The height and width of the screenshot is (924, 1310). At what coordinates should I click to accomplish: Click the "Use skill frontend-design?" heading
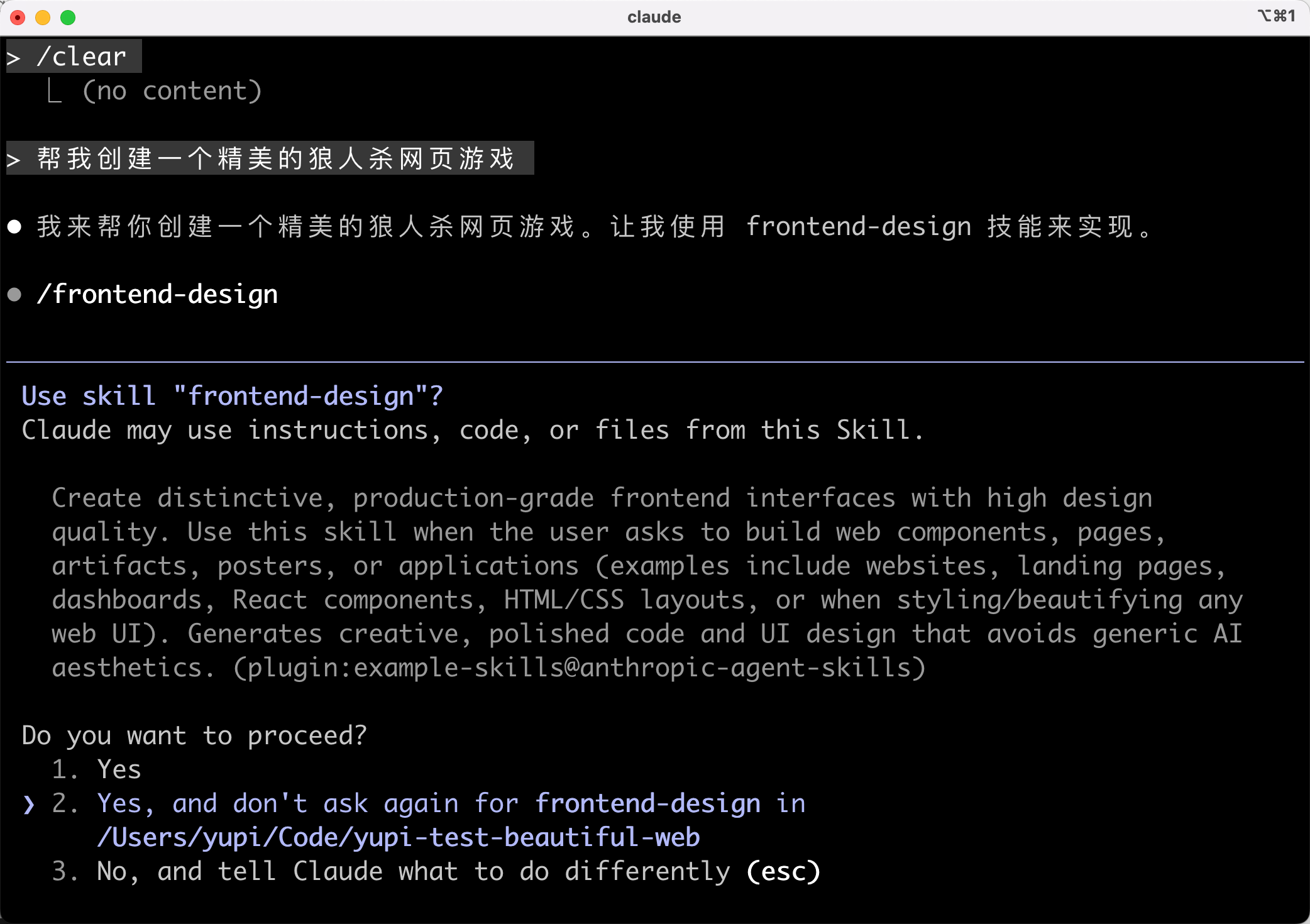[x=233, y=396]
